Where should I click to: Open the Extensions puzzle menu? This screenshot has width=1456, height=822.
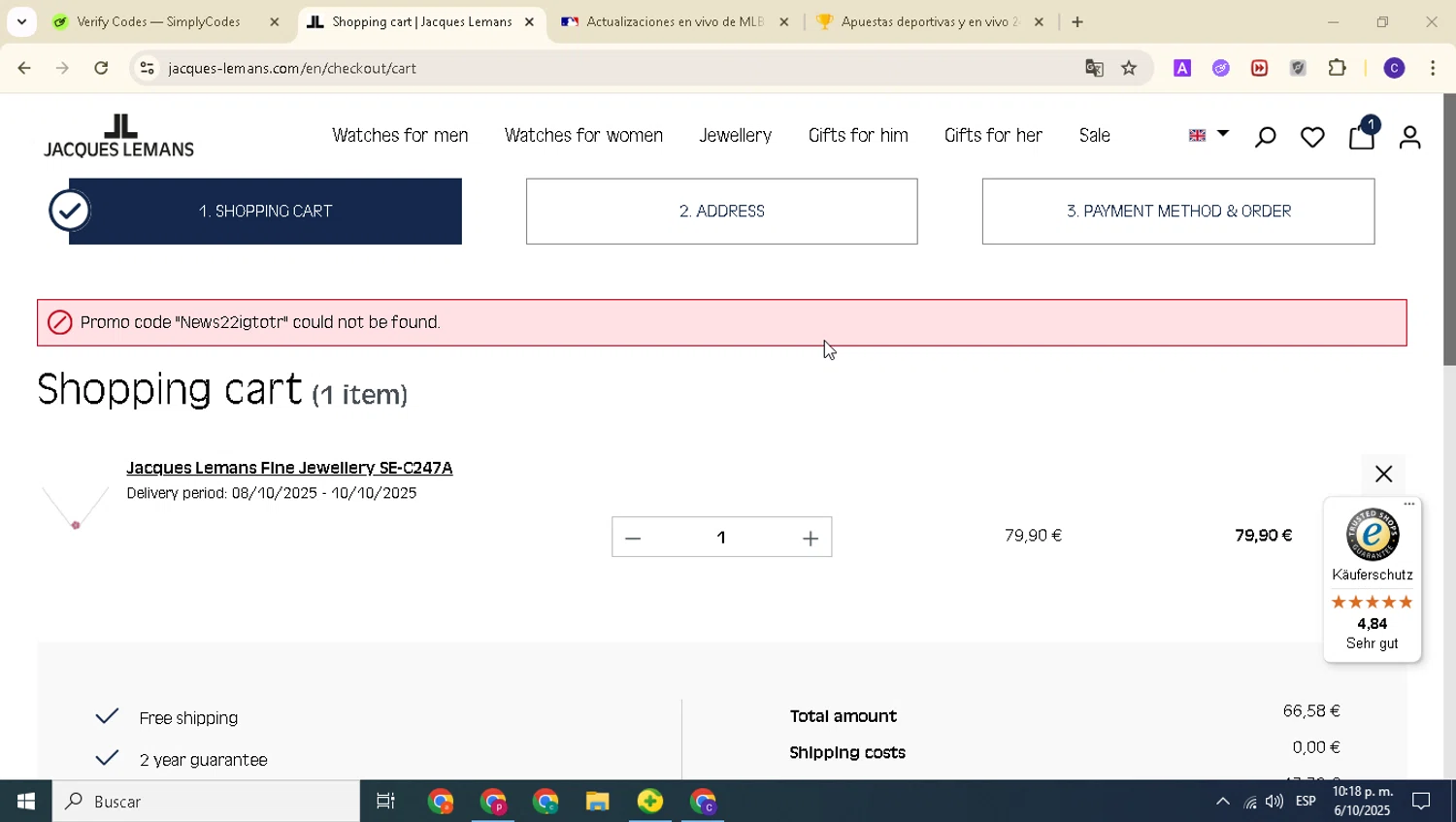[x=1338, y=68]
